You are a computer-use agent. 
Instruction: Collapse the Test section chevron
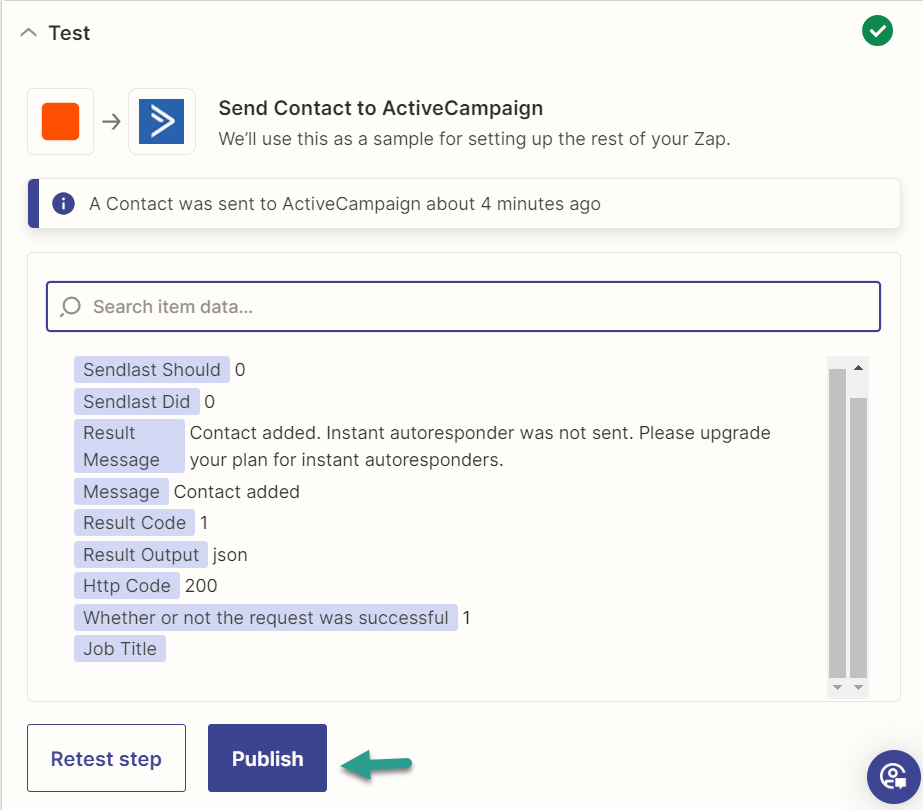[28, 33]
